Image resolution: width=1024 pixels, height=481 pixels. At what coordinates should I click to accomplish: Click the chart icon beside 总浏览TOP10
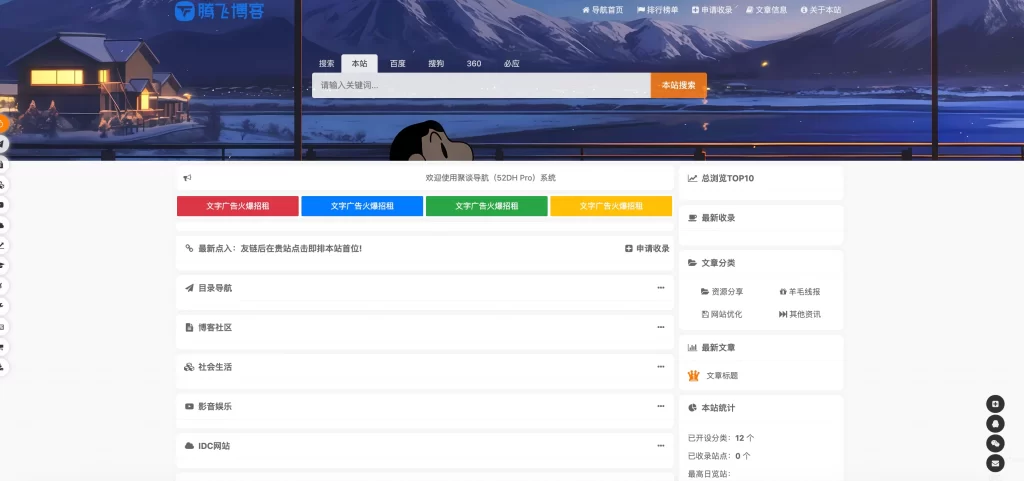(x=692, y=178)
